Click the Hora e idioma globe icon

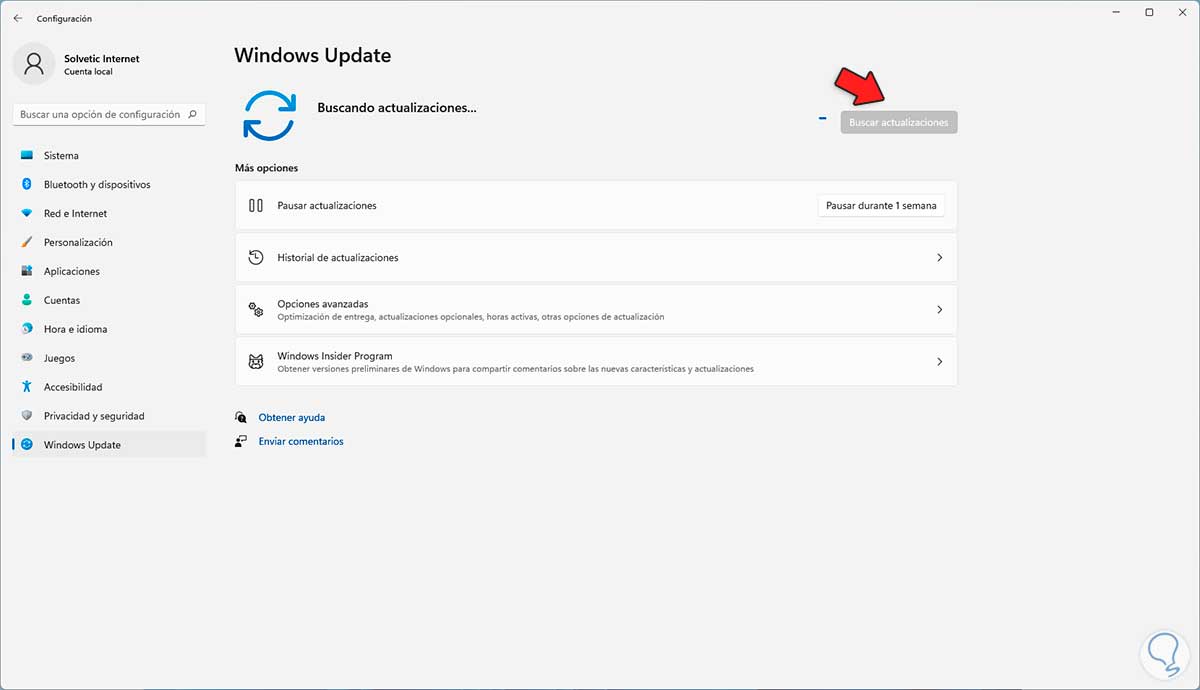pyautogui.click(x=26, y=329)
